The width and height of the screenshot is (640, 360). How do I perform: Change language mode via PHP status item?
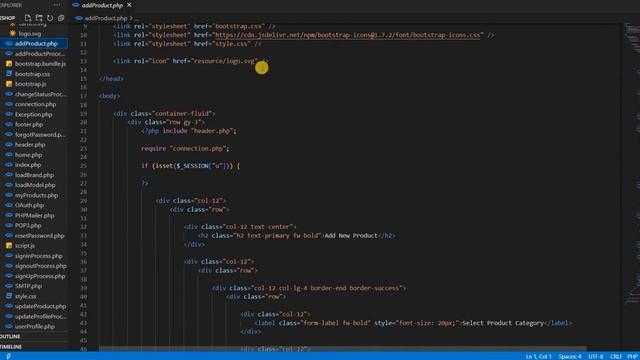point(633,356)
